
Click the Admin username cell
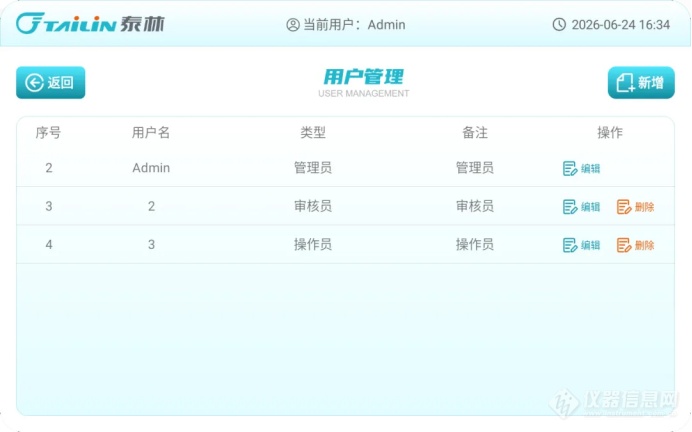[151, 168]
